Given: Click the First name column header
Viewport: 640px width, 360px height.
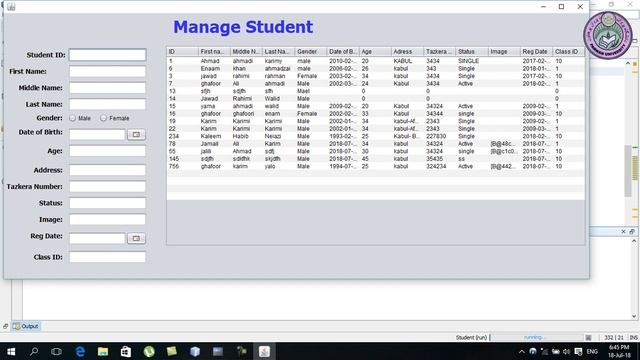Looking at the screenshot, I should coord(214,52).
